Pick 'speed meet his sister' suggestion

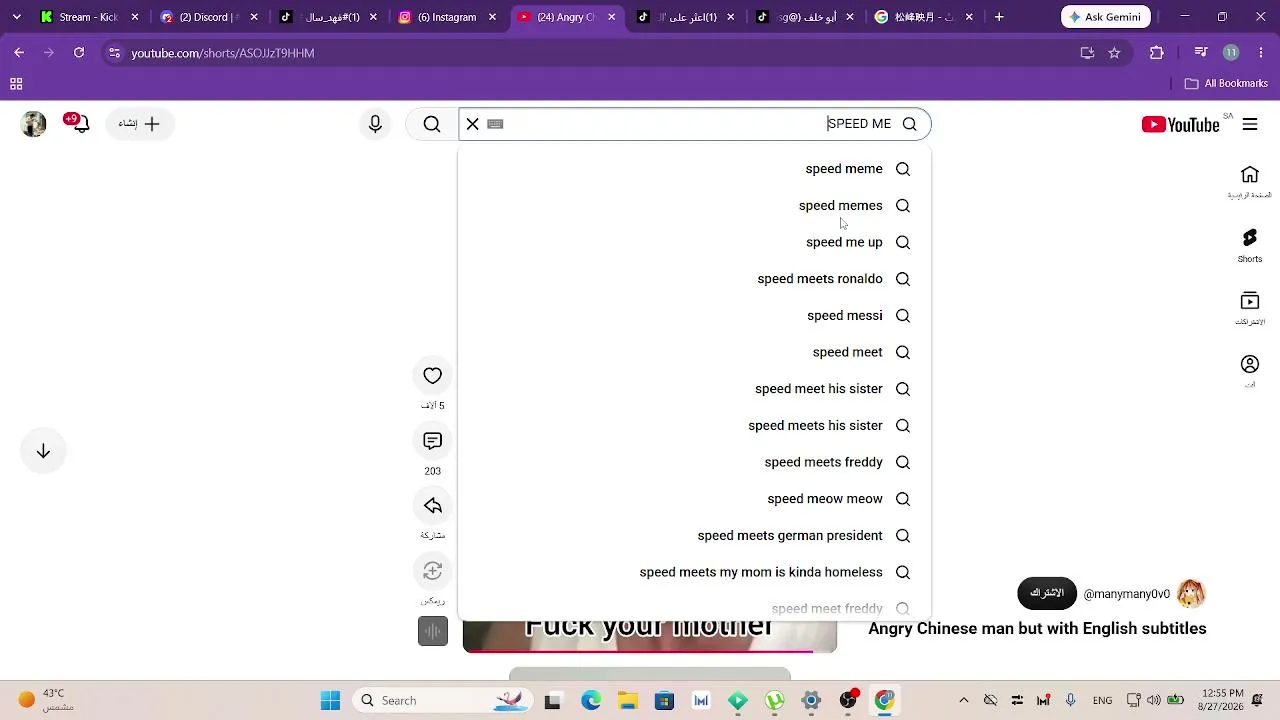pyautogui.click(x=694, y=389)
